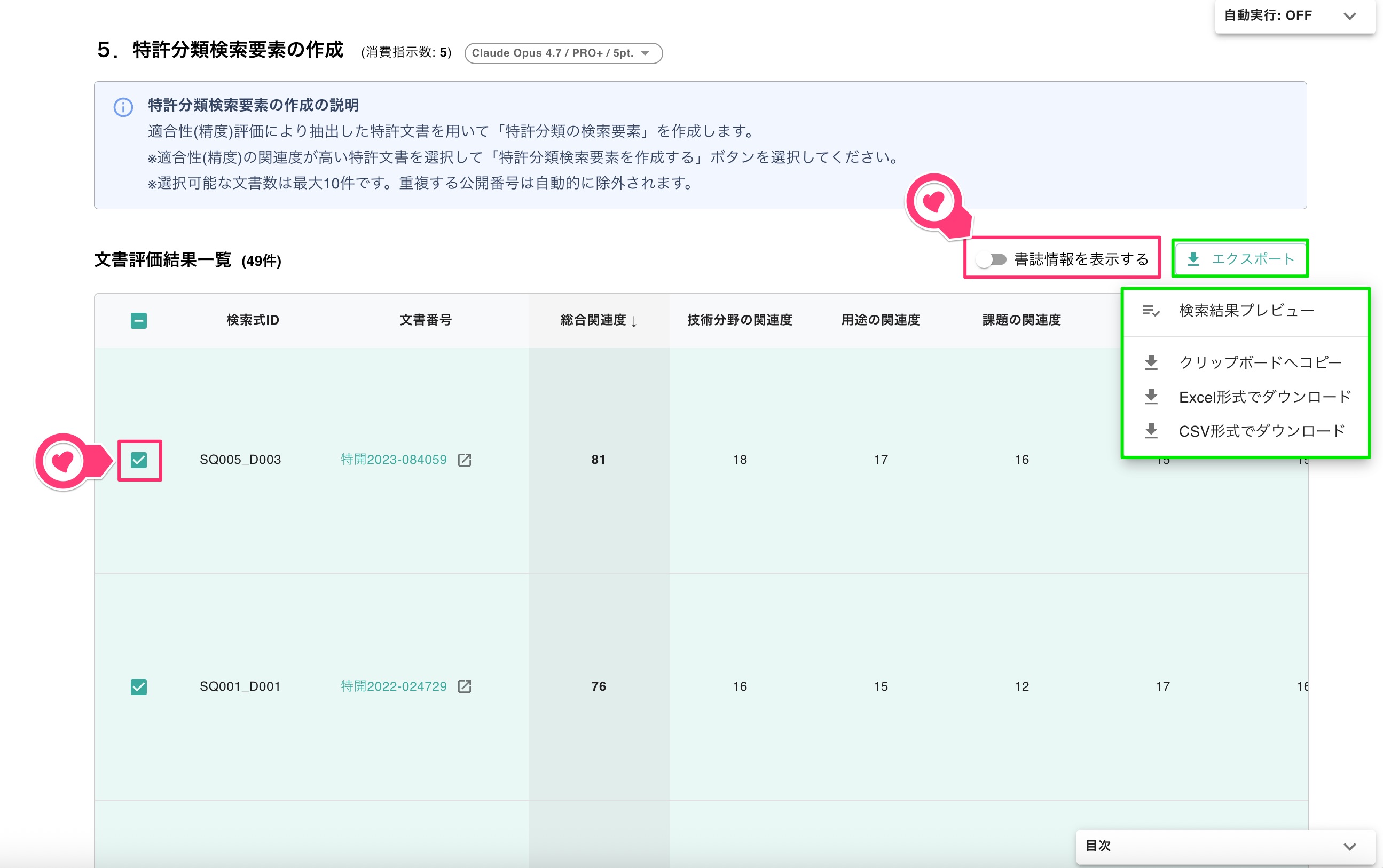Click the 文書評価結果一覧 heading
The height and width of the screenshot is (868, 1383).
click(162, 260)
